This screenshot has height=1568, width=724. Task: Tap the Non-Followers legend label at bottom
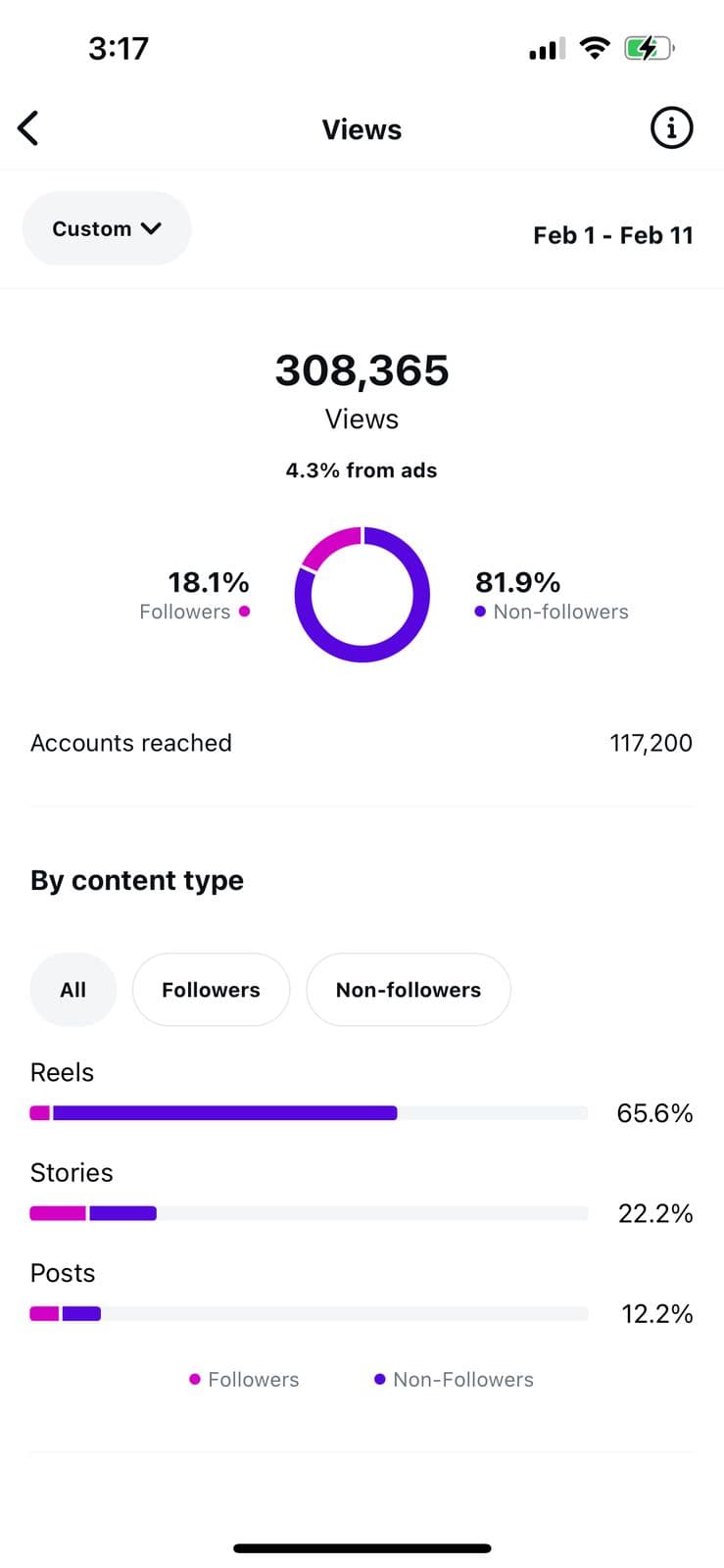[x=462, y=1379]
